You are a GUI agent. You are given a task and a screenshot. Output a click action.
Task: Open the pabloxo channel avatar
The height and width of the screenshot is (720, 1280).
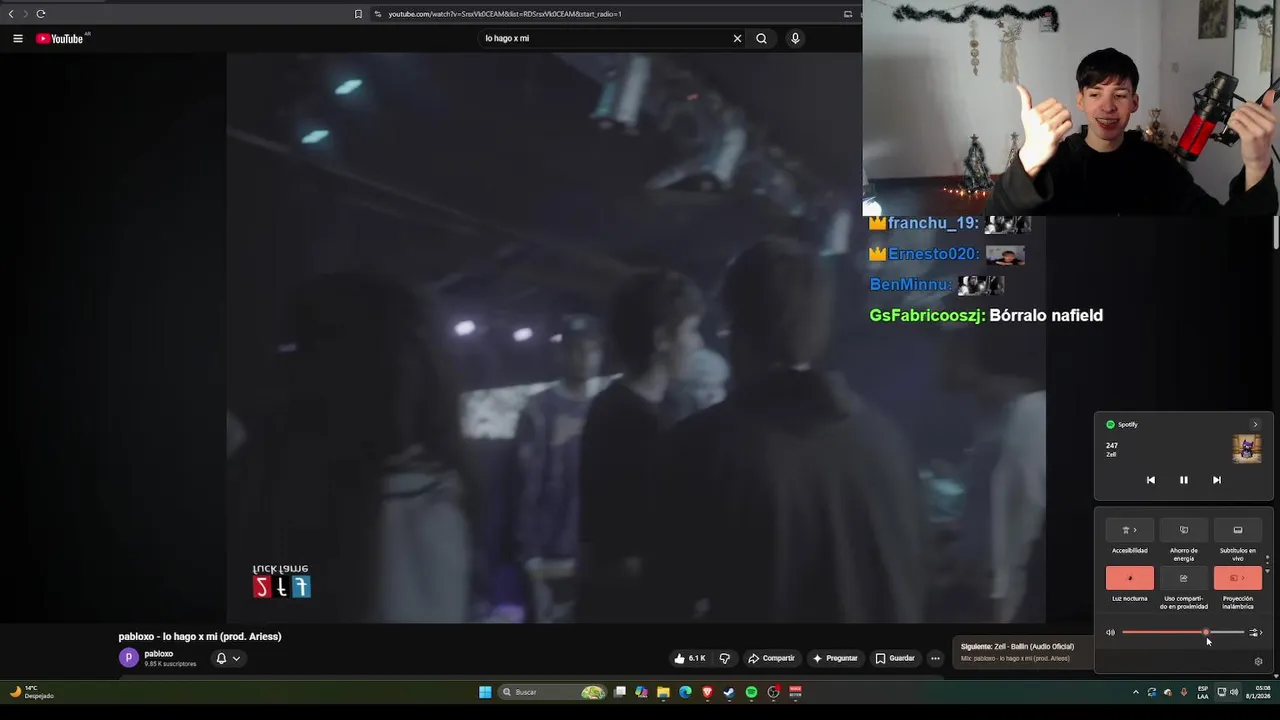point(128,657)
